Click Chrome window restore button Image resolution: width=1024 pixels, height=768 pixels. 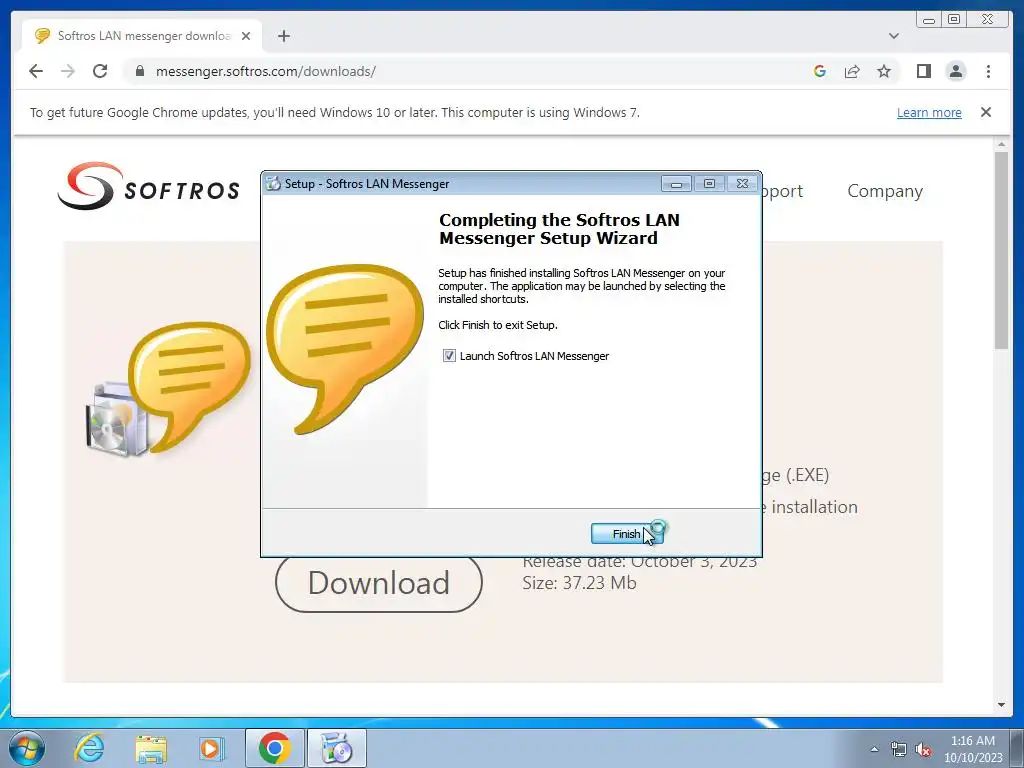point(954,20)
